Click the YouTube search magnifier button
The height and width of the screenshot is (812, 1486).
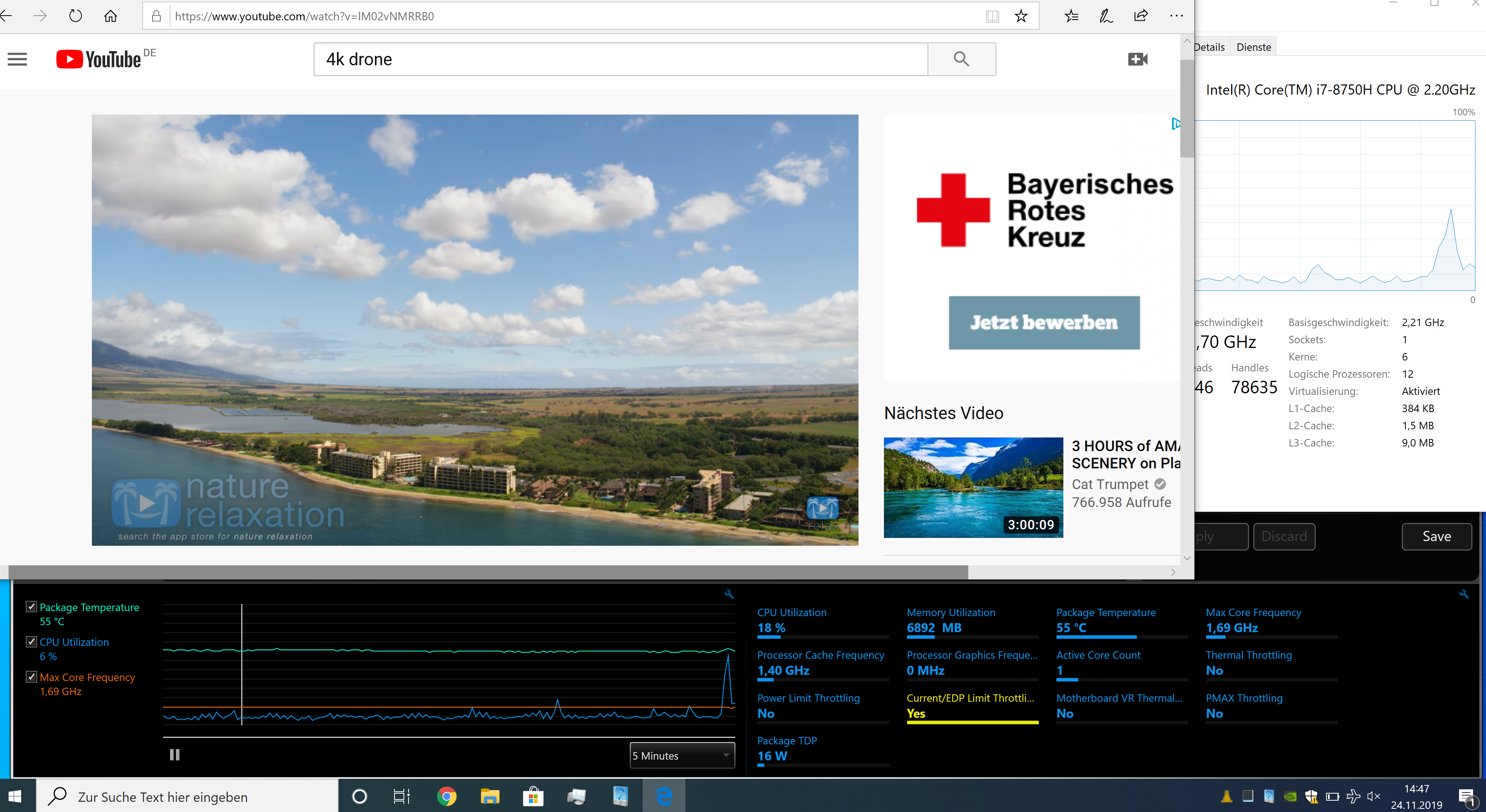coord(961,59)
